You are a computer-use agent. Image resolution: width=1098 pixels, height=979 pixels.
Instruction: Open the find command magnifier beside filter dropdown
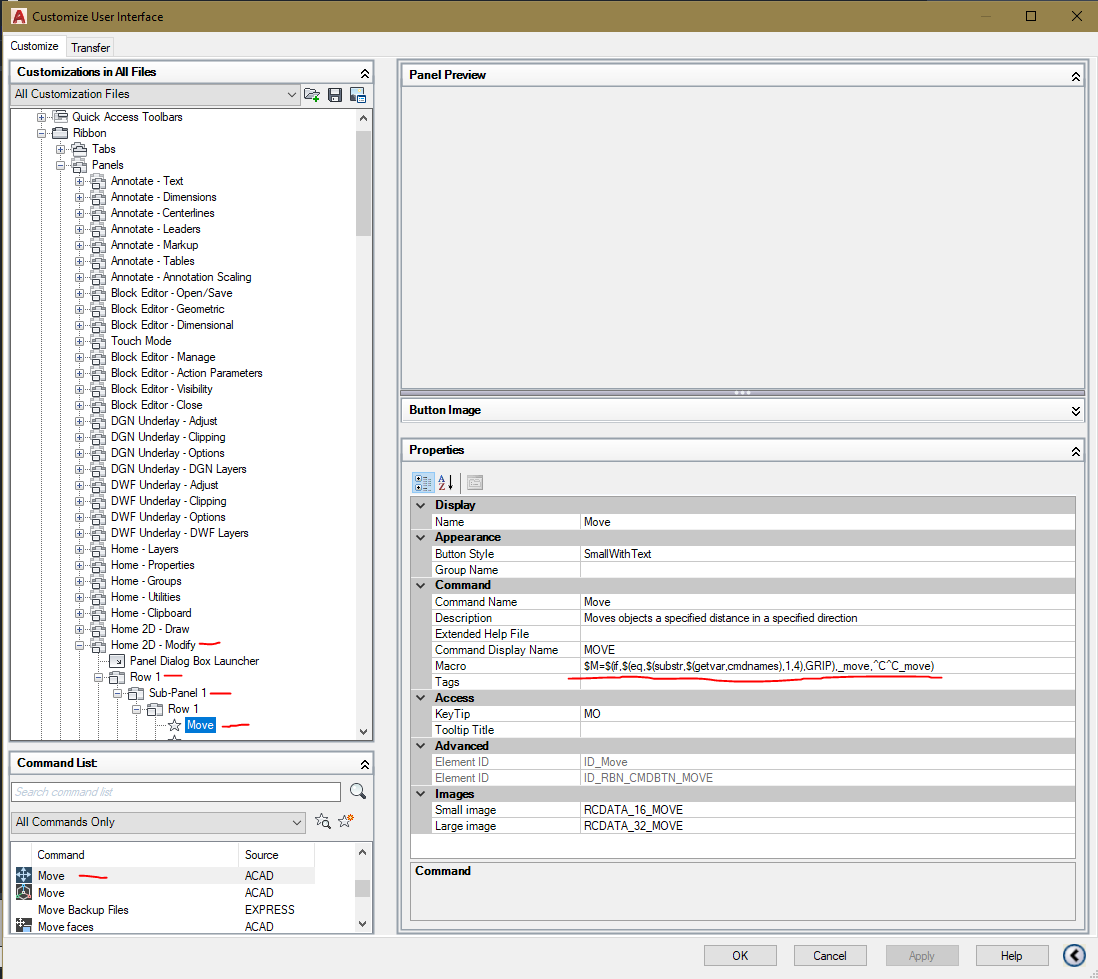coord(322,821)
